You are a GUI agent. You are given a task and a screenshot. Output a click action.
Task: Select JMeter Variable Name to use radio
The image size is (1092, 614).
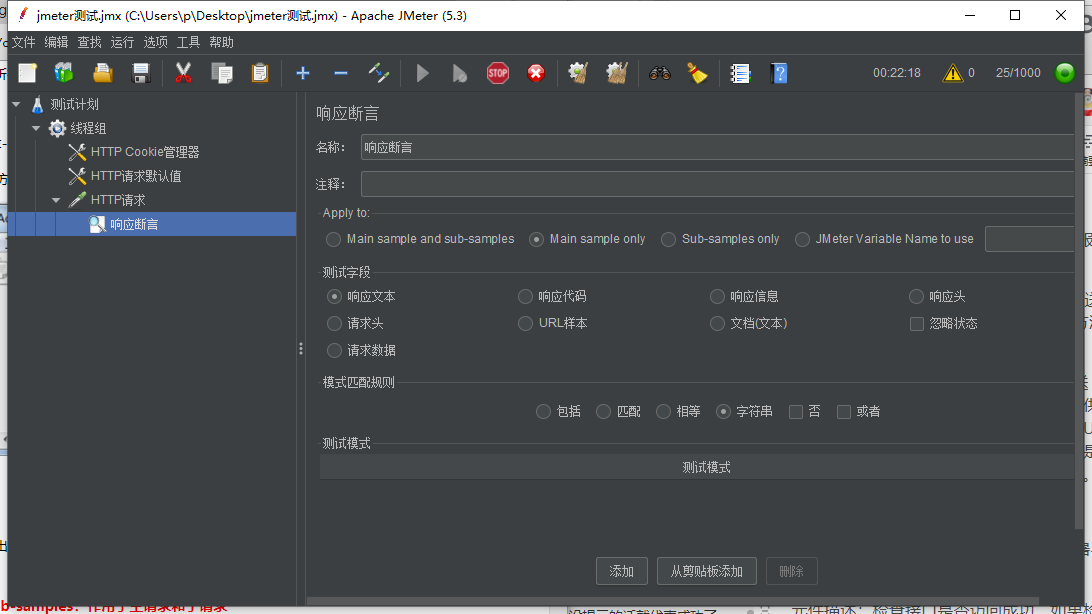click(802, 239)
